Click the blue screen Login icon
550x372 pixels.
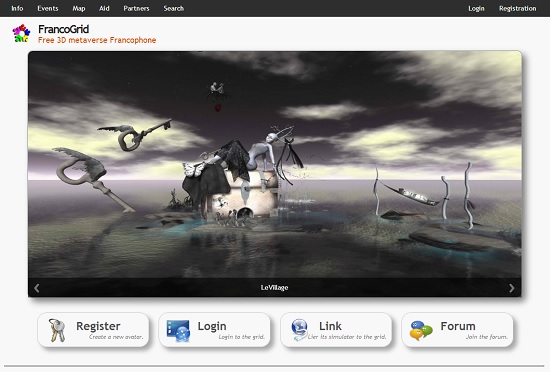179,330
